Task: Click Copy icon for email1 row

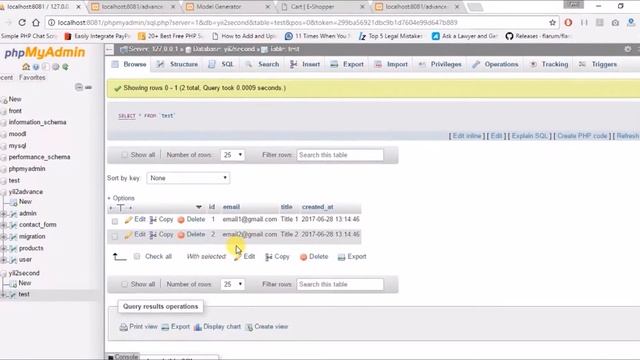Action: point(153,220)
